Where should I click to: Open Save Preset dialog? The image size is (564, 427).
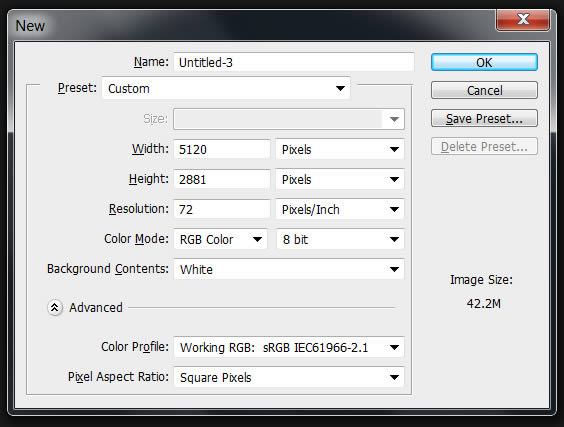coord(484,118)
